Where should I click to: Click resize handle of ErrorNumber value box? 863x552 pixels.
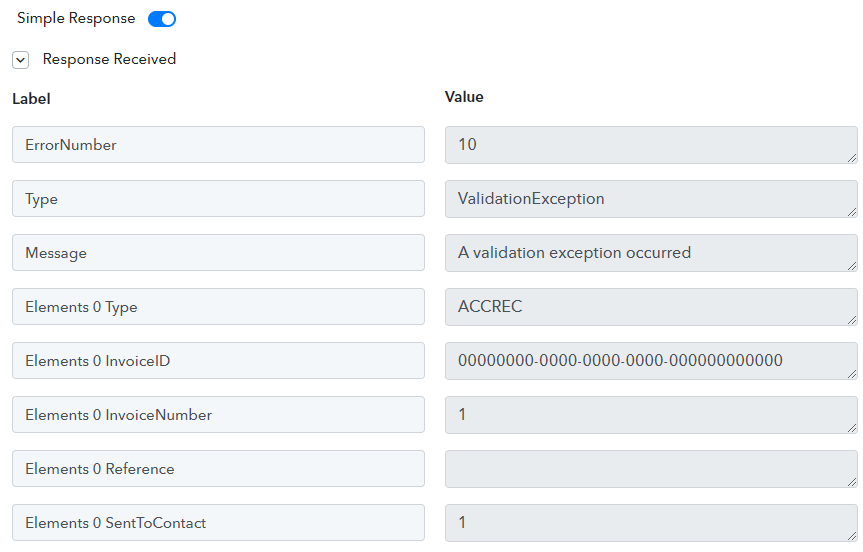coord(852,158)
